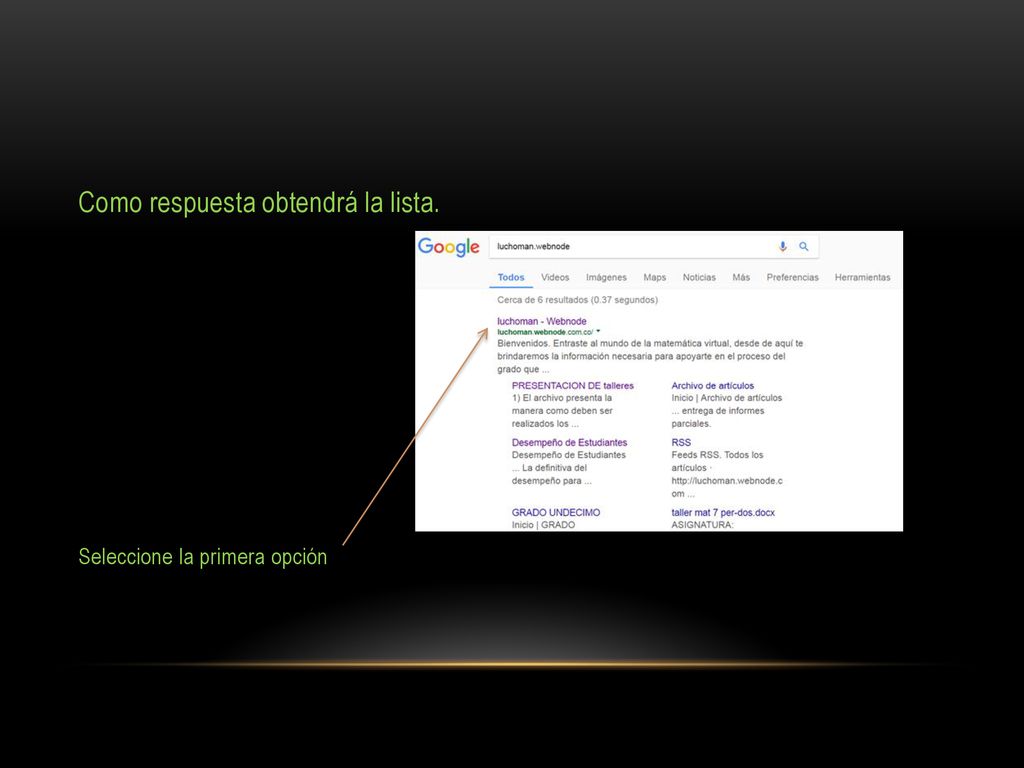Switch to the Maps tab

654,277
